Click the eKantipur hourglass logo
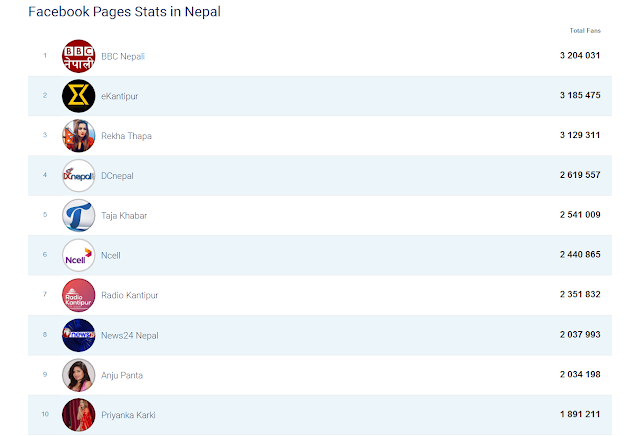This screenshot has height=436, width=640. click(78, 96)
